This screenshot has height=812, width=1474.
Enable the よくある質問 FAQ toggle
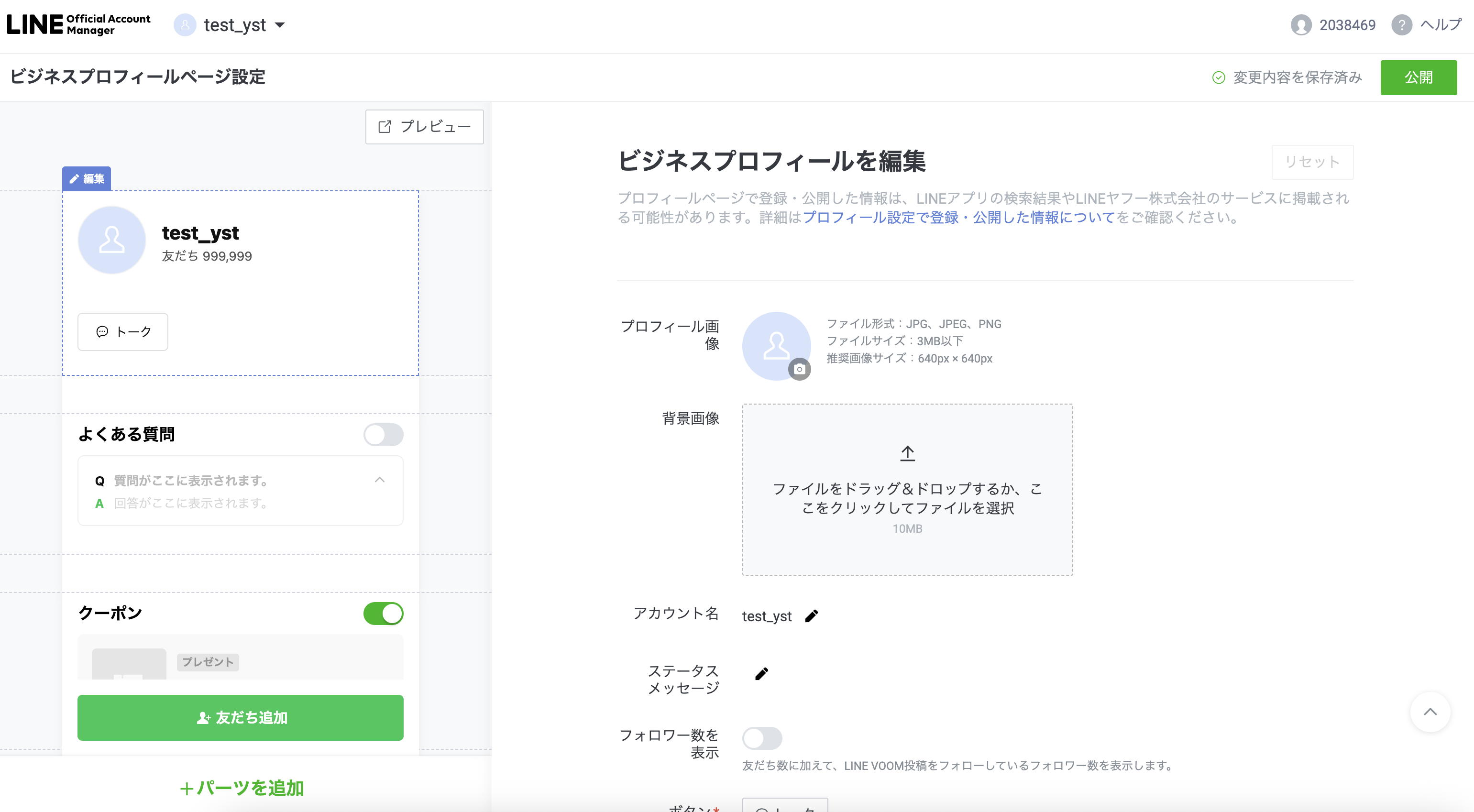click(384, 434)
